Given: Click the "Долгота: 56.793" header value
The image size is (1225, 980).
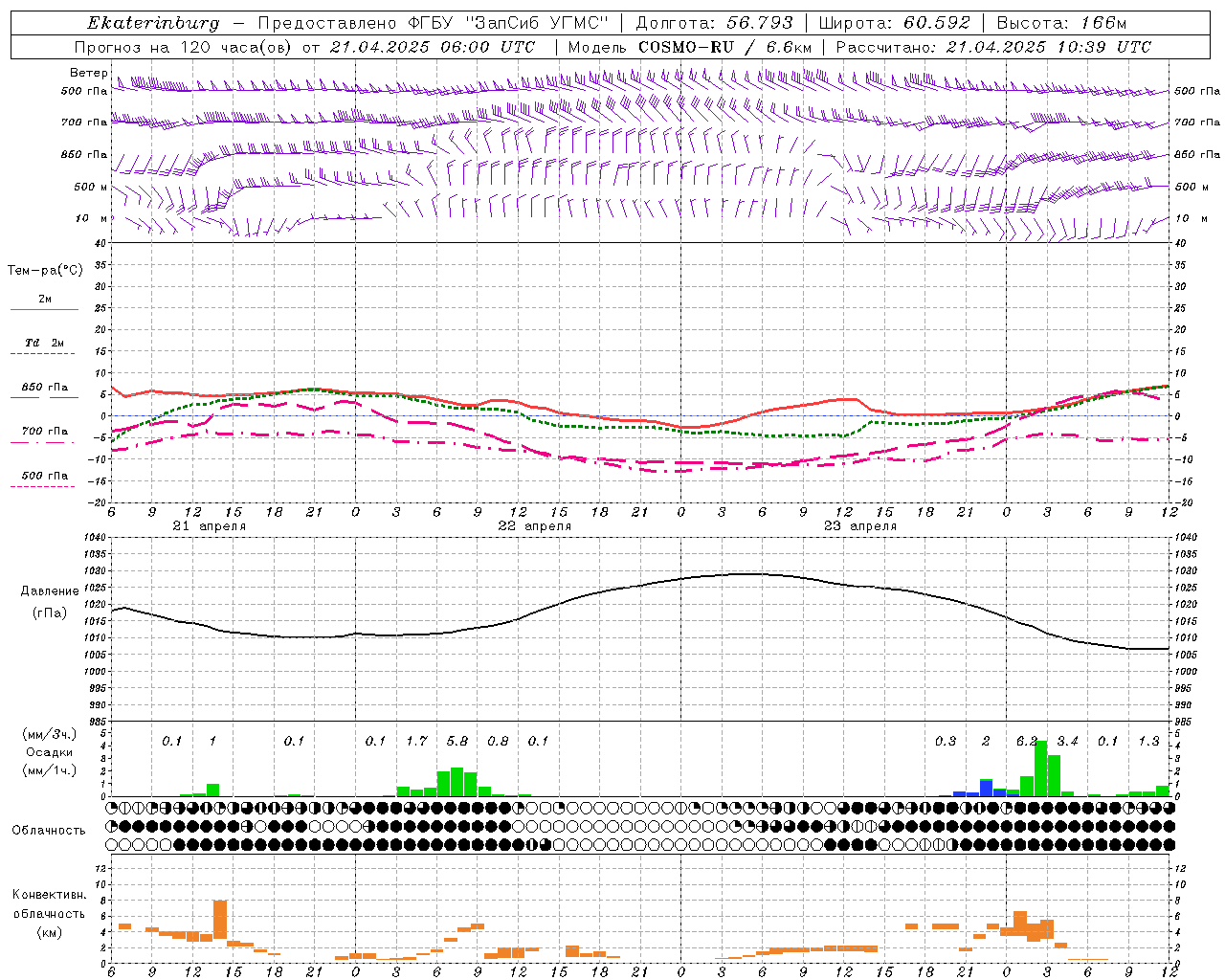Looking at the screenshot, I should pos(714,23).
